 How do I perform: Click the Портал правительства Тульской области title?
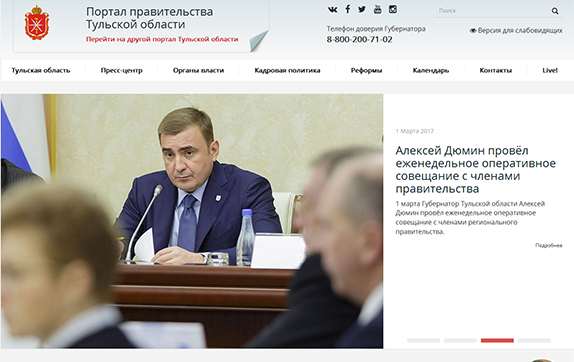pos(149,18)
